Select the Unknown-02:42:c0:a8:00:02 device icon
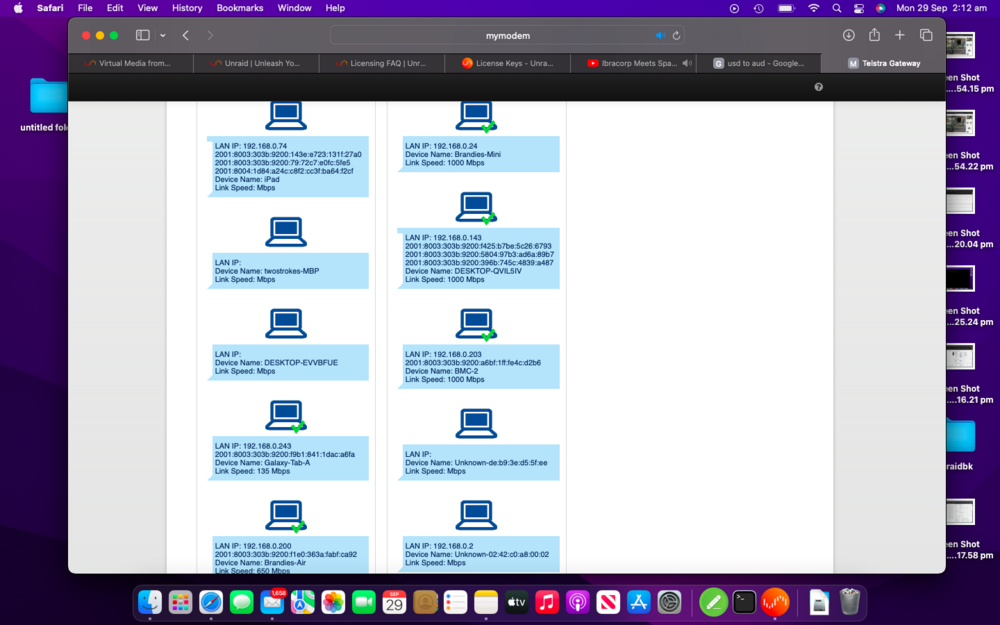 tap(476, 515)
